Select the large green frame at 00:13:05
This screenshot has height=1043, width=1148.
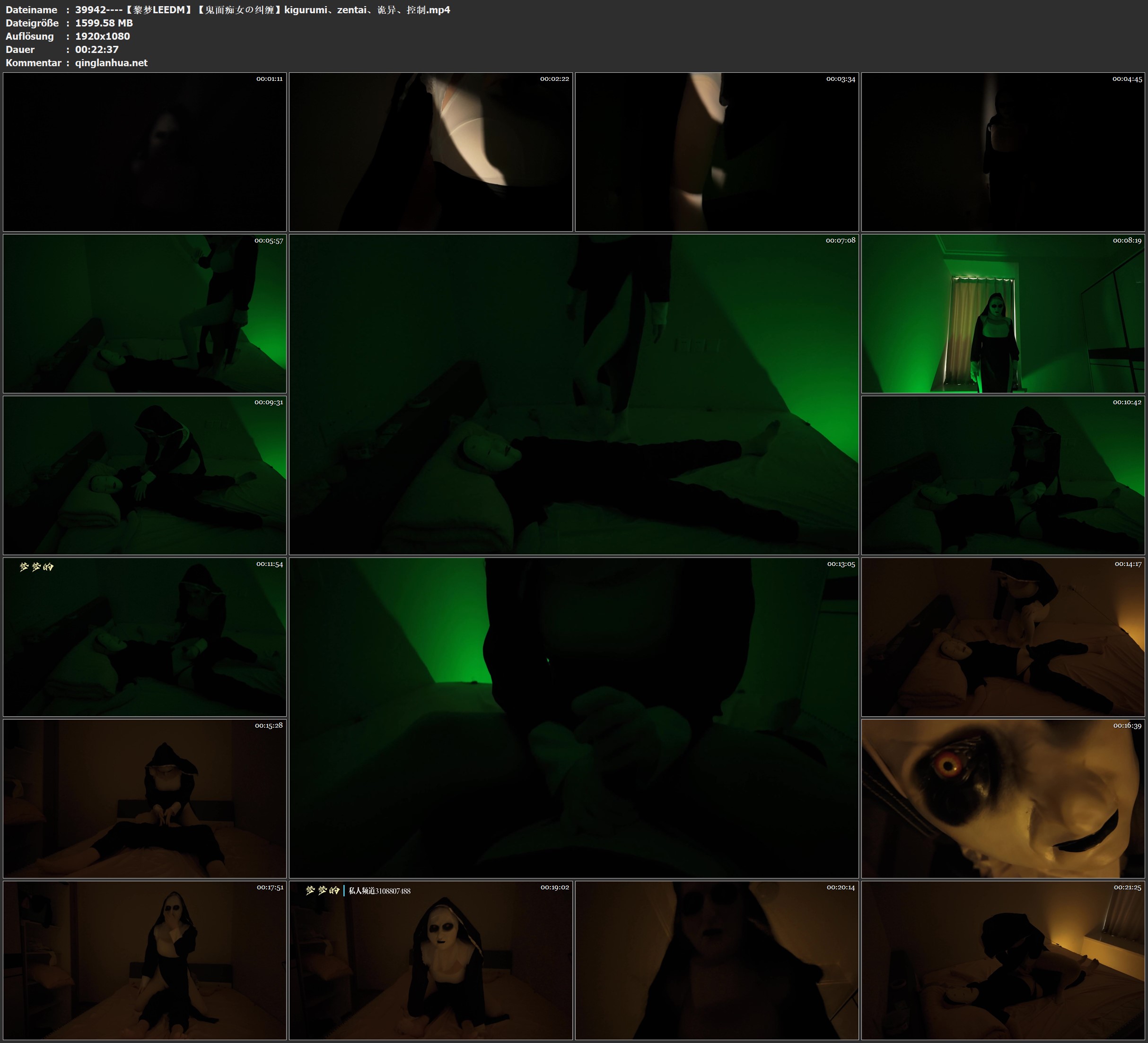click(573, 717)
